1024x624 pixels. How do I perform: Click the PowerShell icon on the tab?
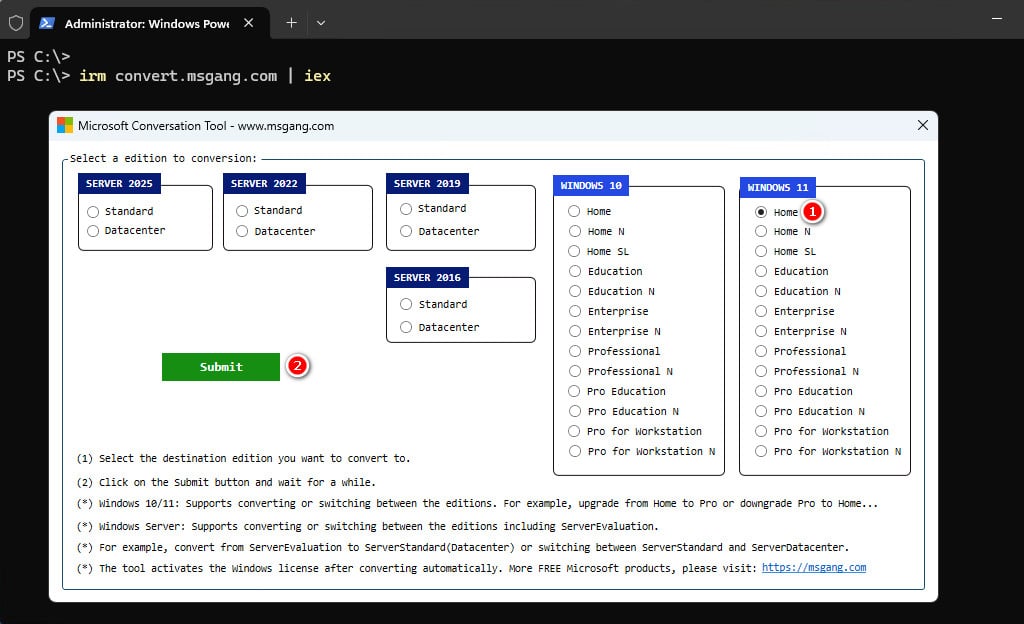click(46, 23)
